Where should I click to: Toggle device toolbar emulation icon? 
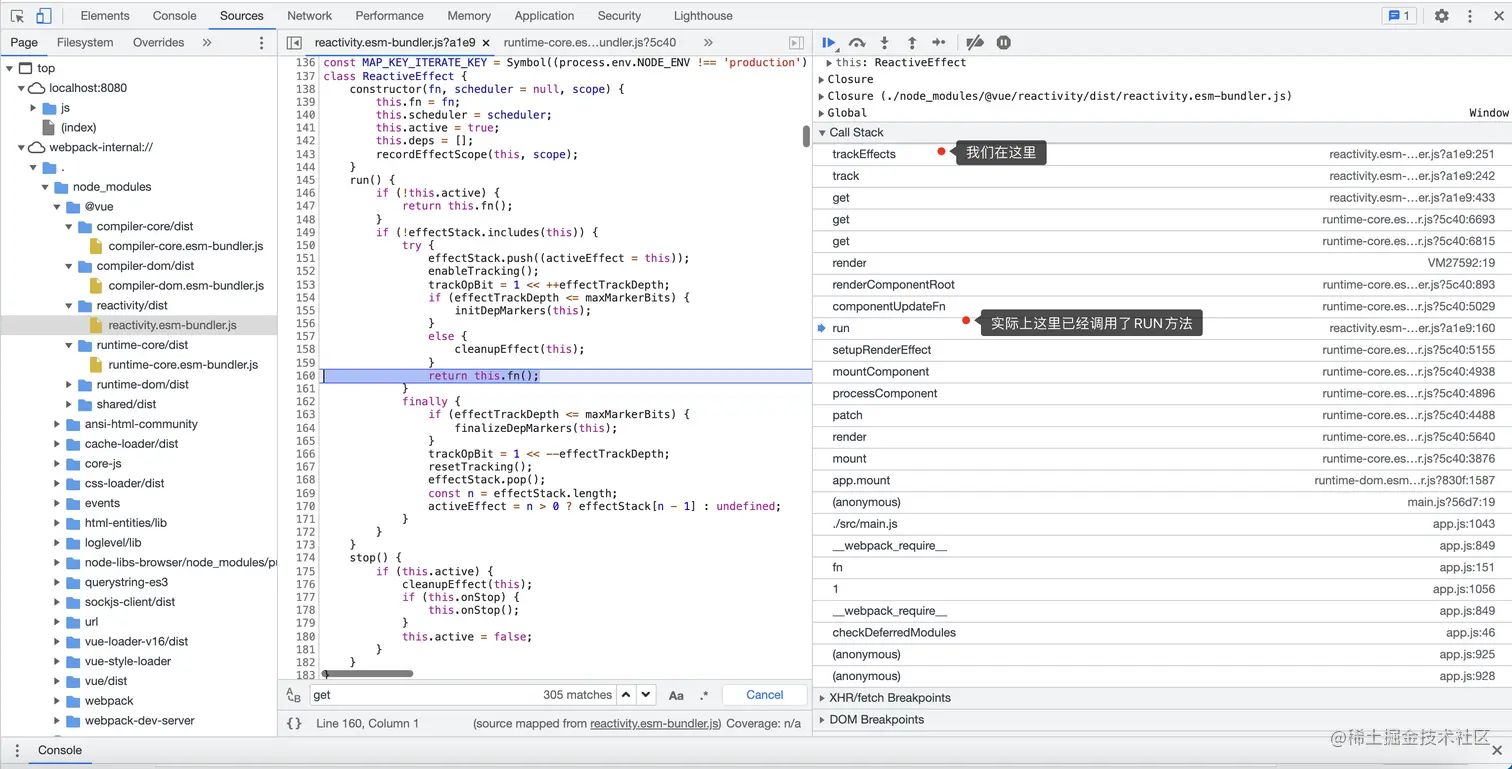(x=43, y=16)
